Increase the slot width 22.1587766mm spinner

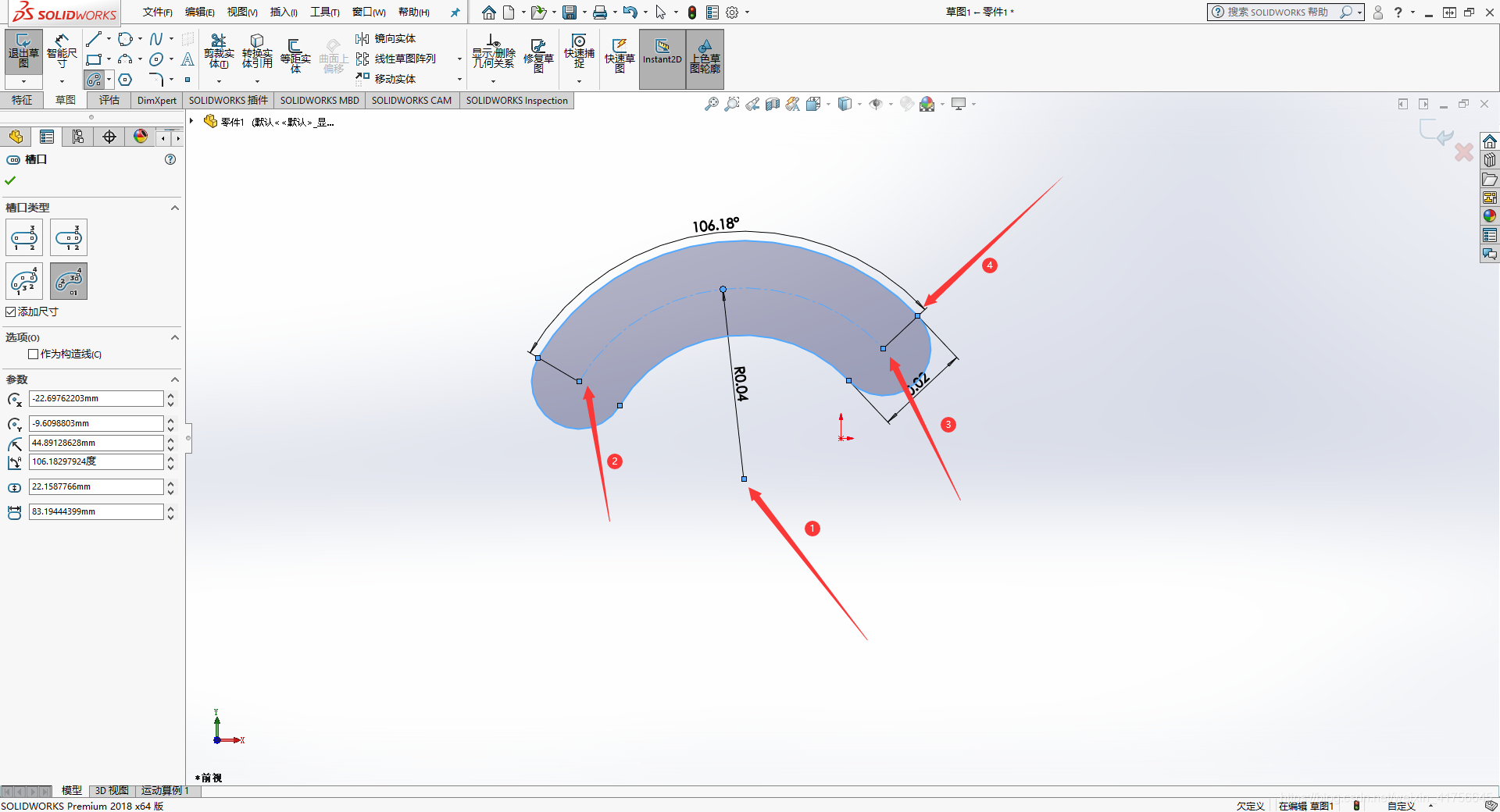coord(170,483)
